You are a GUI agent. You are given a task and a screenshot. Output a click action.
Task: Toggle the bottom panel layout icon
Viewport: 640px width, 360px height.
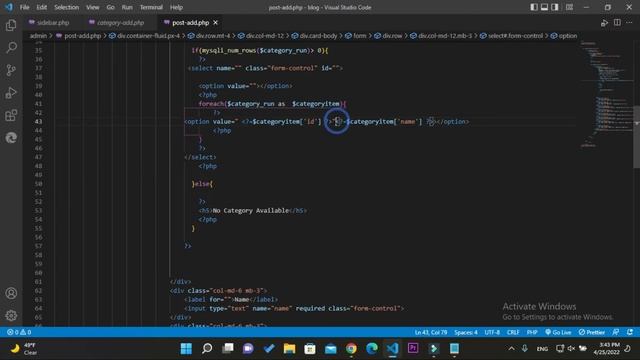point(544,7)
